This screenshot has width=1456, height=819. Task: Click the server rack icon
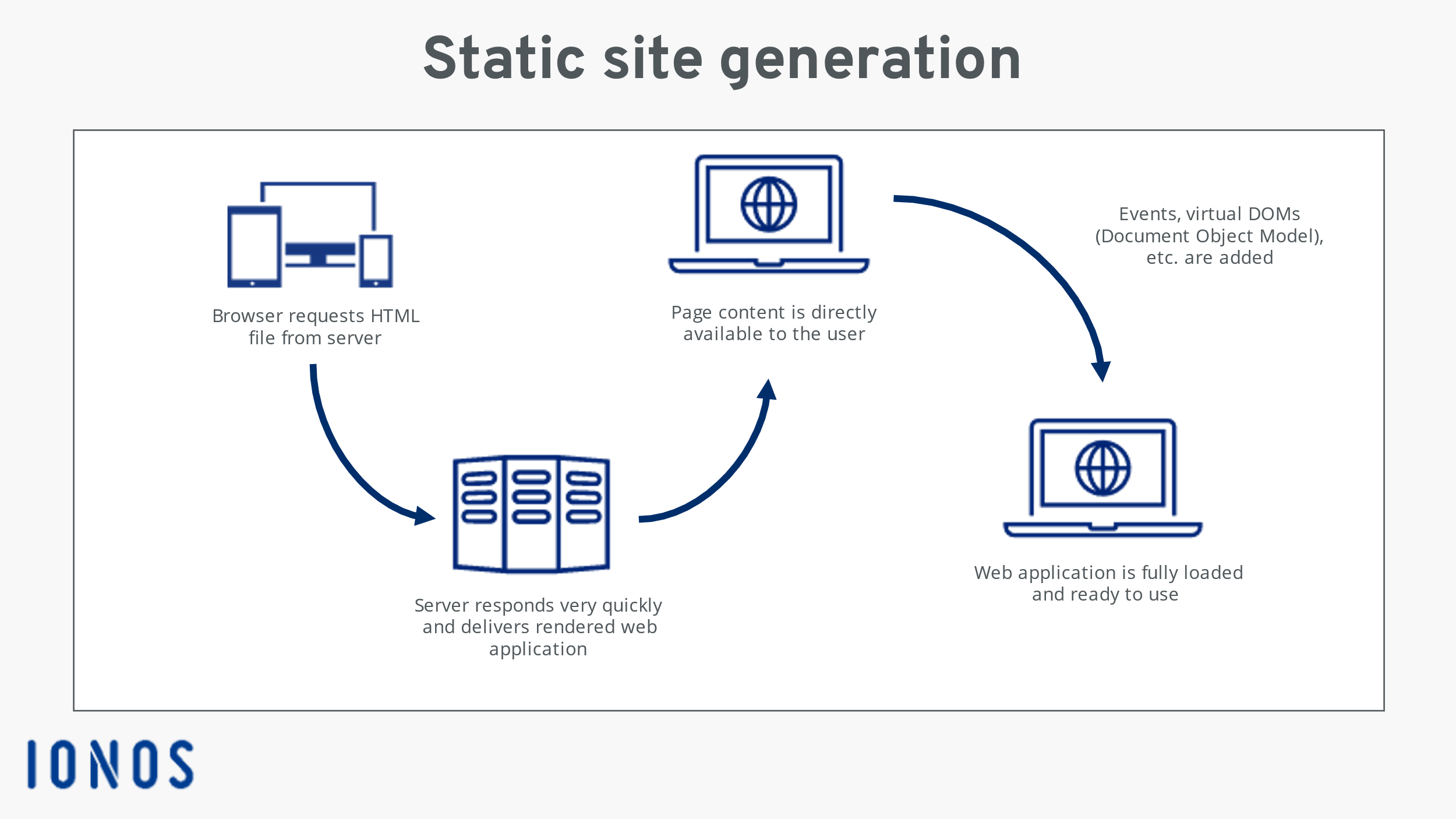532,514
